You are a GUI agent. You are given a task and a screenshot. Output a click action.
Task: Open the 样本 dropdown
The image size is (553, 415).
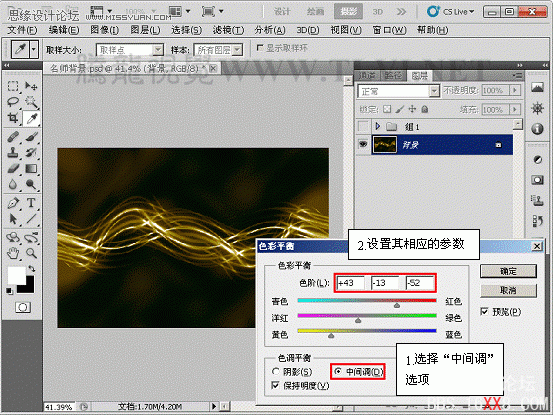238,50
